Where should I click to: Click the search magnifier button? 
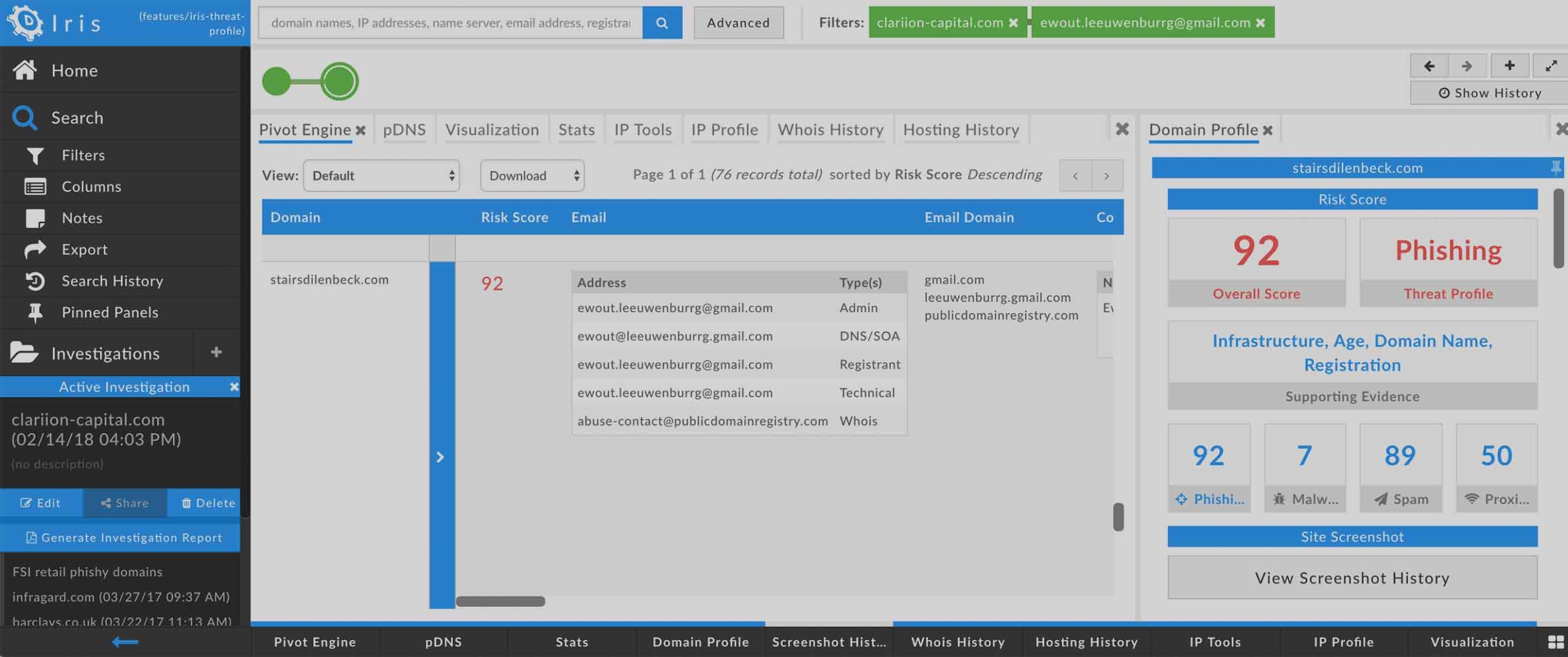tap(661, 23)
